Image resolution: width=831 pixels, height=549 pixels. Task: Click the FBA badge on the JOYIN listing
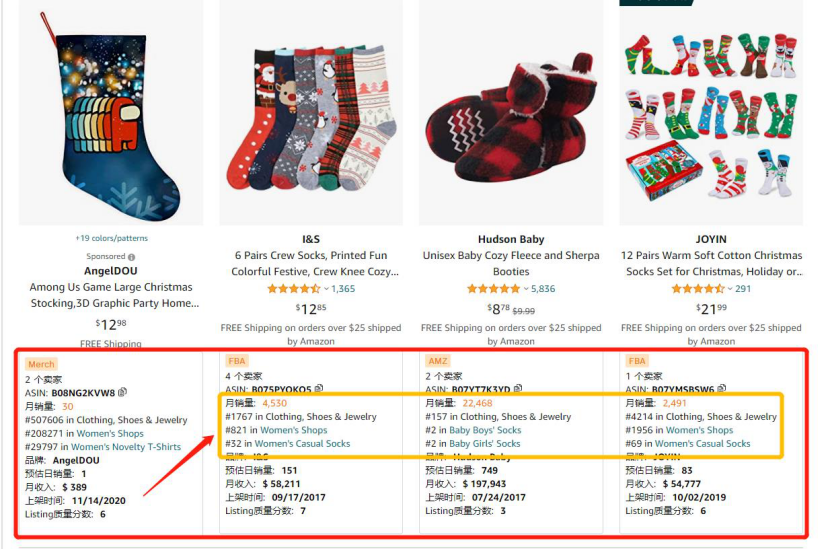pyautogui.click(x=637, y=361)
